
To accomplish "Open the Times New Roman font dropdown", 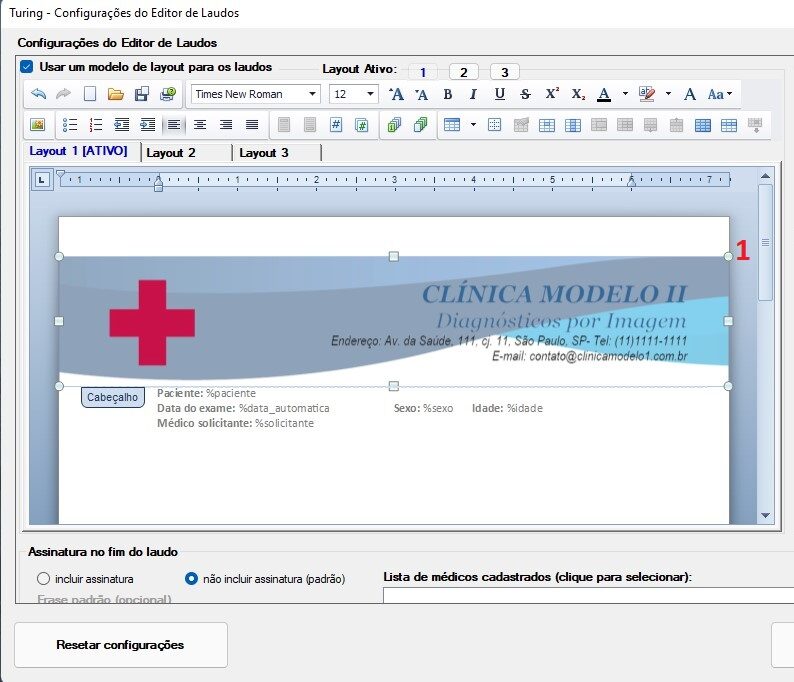I will pyautogui.click(x=313, y=94).
